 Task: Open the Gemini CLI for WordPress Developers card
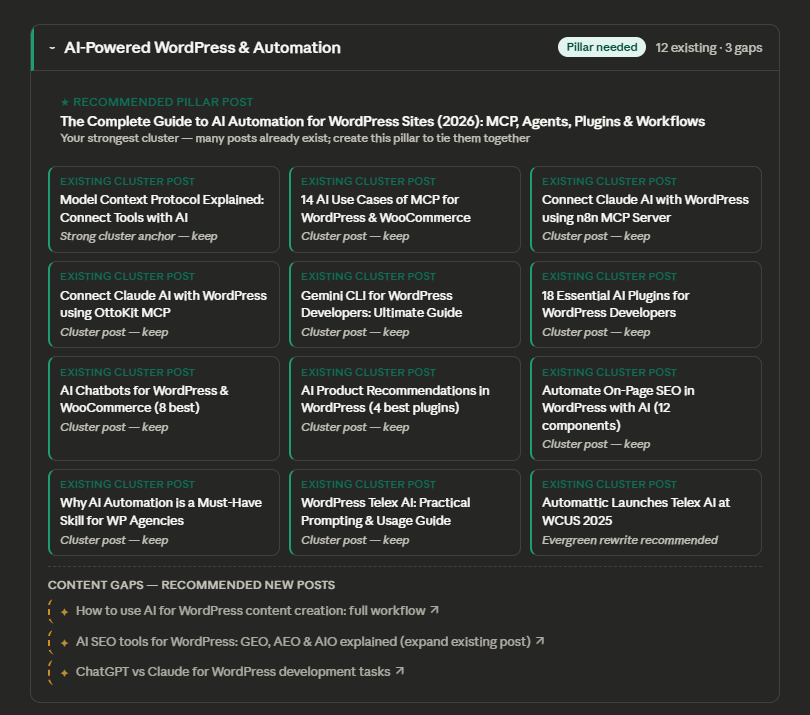coord(405,305)
